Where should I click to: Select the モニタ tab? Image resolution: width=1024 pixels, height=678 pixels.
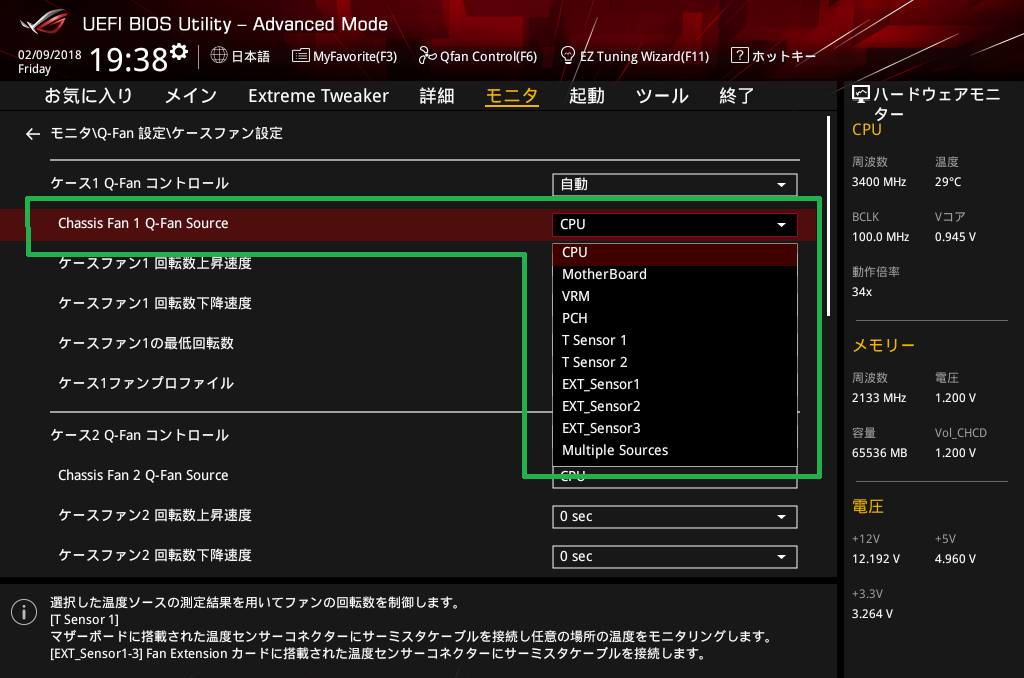[512, 96]
